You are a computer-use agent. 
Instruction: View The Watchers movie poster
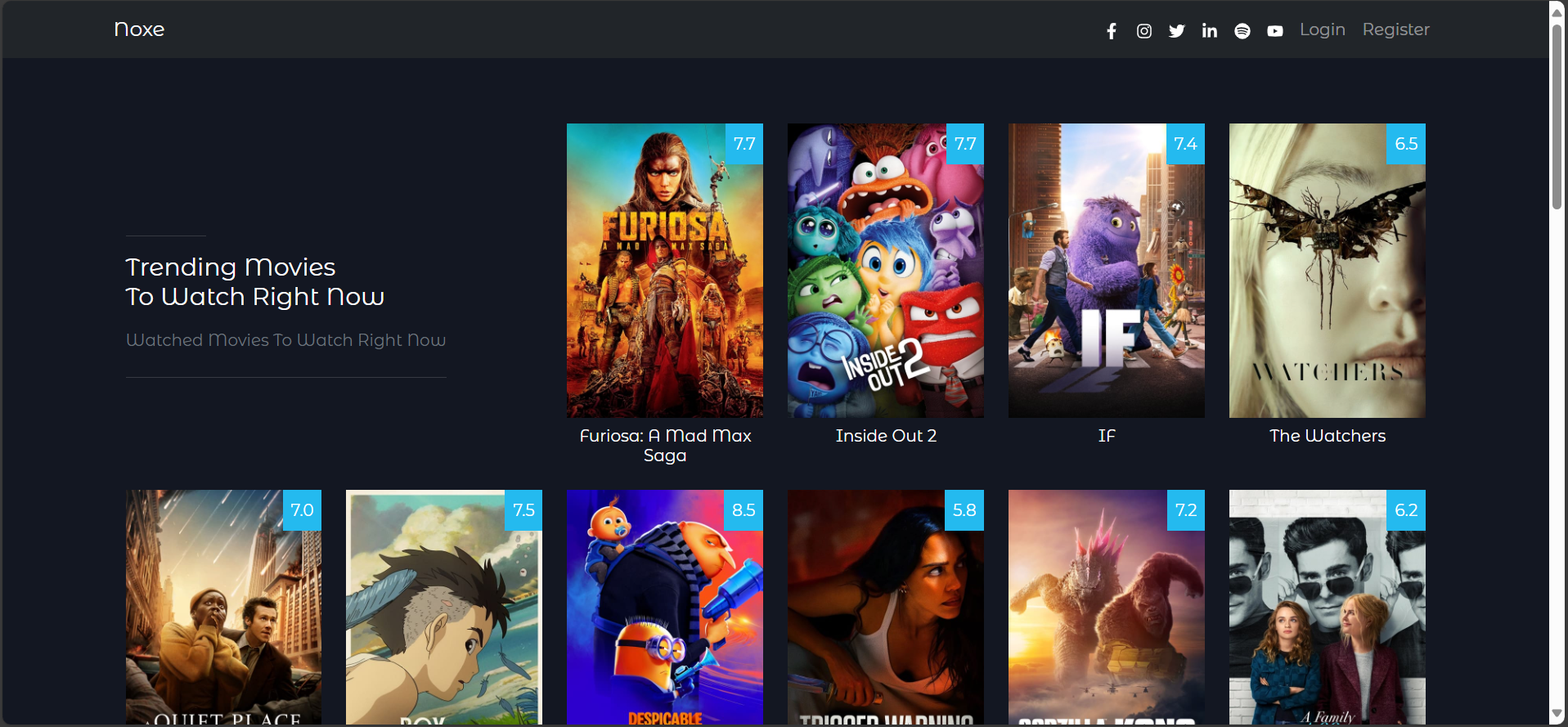1327,271
